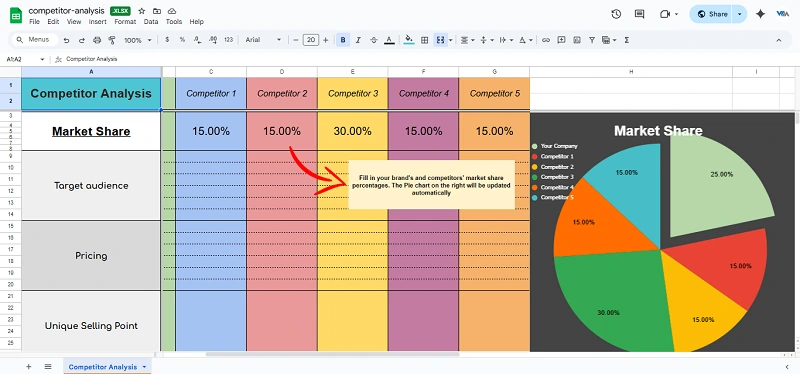Open the functions sigma menu
Screen dimensions: 800x374
(627, 40)
